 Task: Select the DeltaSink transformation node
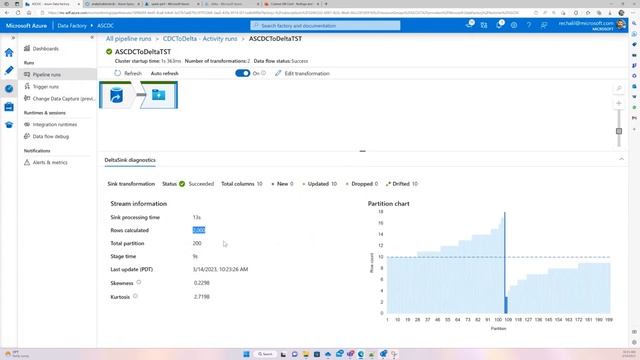point(158,95)
